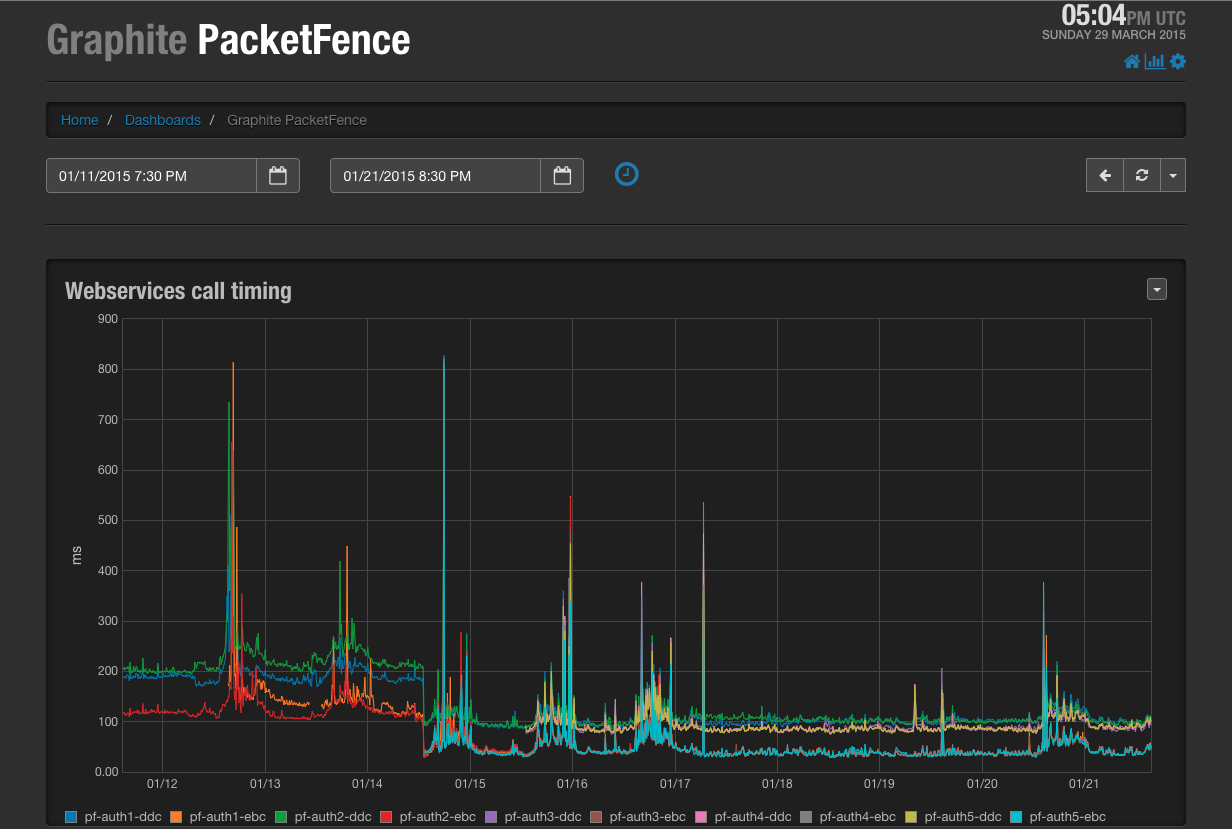Click the pf-auth1-ebc orange legend swatch
Viewport: 1232px width, 829px height.
(176, 817)
